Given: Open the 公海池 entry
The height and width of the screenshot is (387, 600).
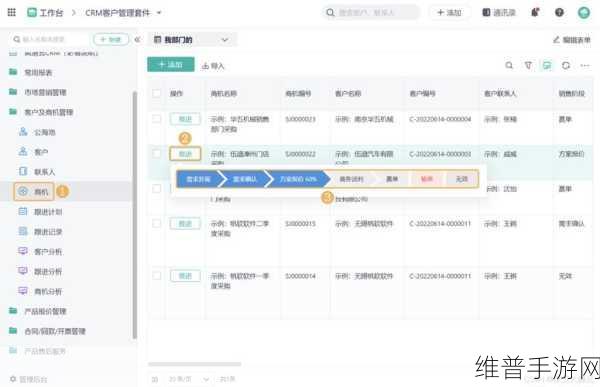Looking at the screenshot, I should pyautogui.click(x=45, y=132).
